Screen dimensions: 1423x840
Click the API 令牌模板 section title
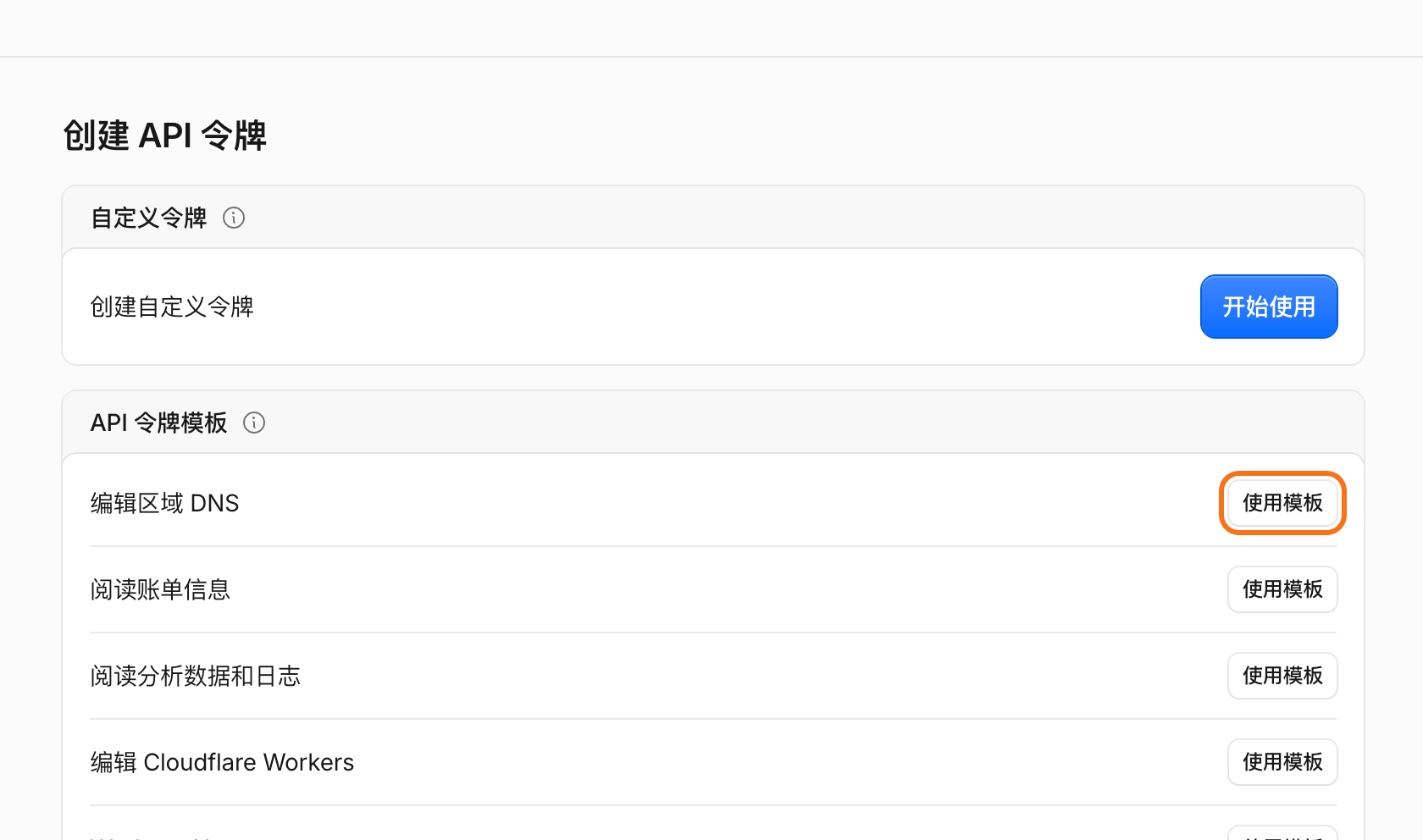(x=159, y=423)
